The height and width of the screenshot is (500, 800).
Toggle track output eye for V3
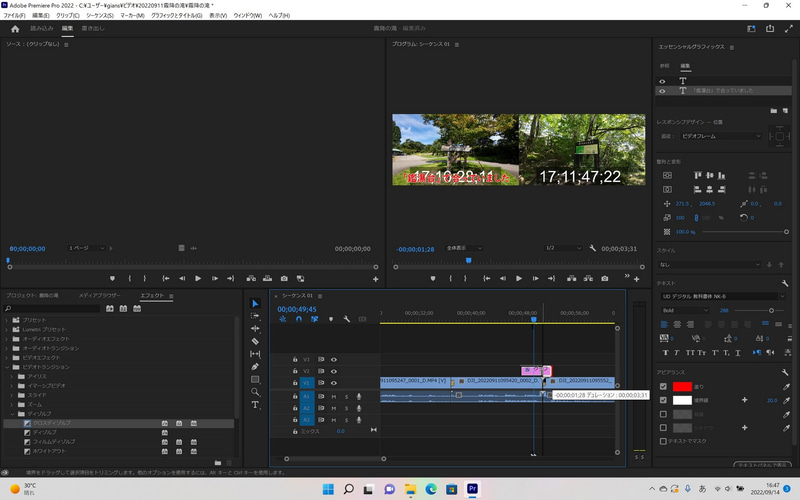334,359
